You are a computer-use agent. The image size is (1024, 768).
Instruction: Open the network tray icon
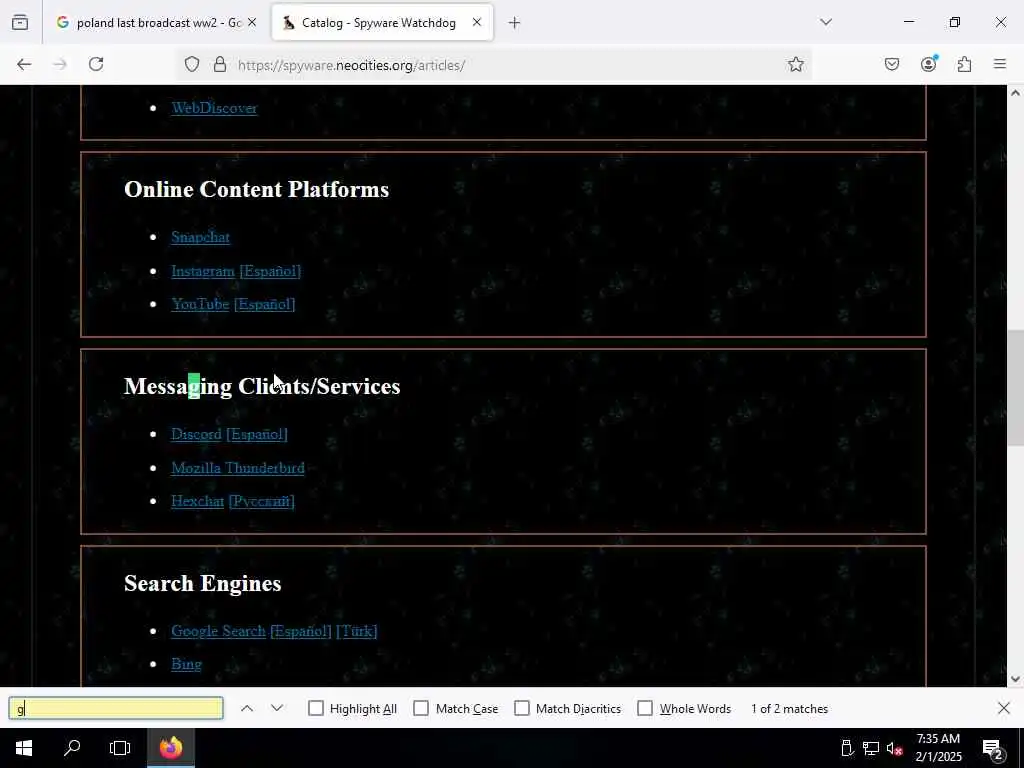coord(871,748)
